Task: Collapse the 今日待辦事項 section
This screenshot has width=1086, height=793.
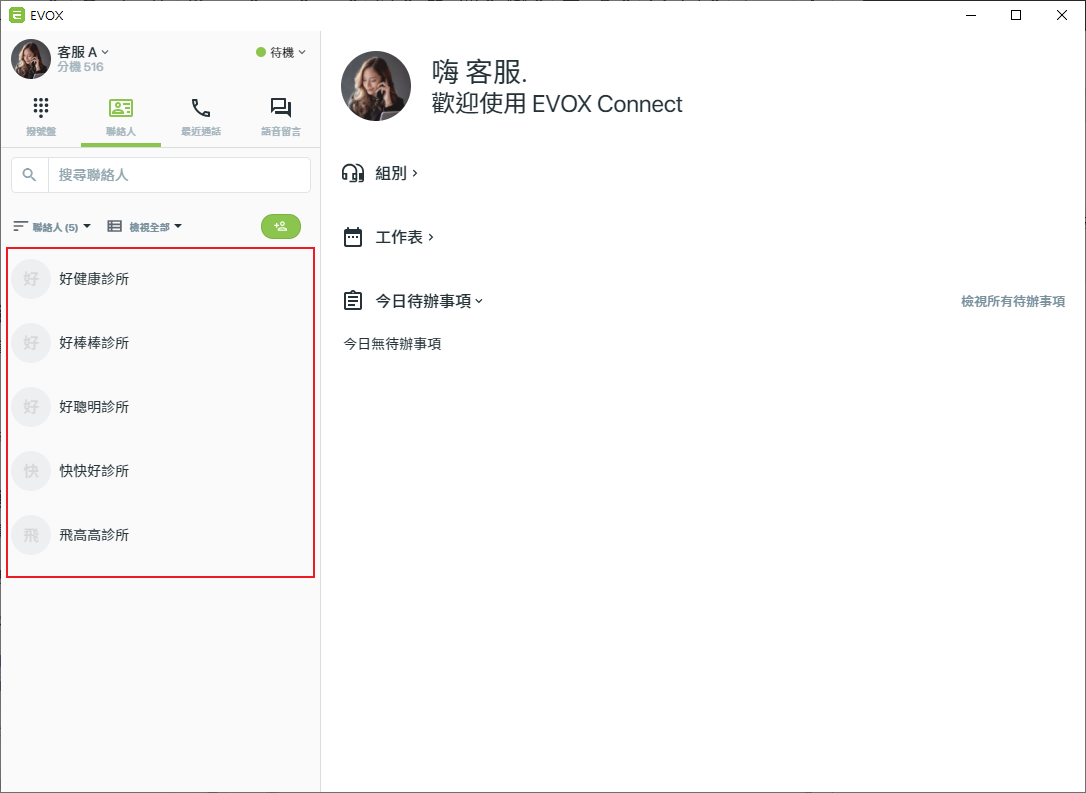Action: [429, 301]
